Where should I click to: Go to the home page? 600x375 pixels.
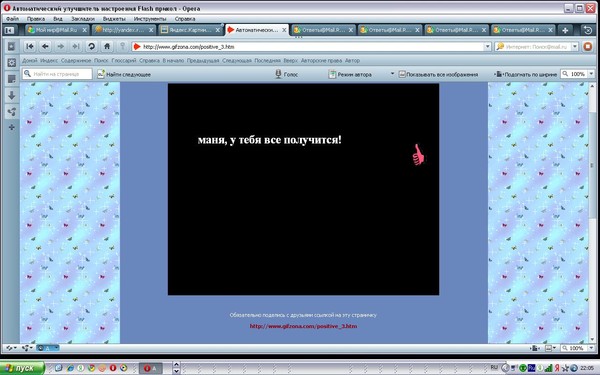tap(107, 46)
